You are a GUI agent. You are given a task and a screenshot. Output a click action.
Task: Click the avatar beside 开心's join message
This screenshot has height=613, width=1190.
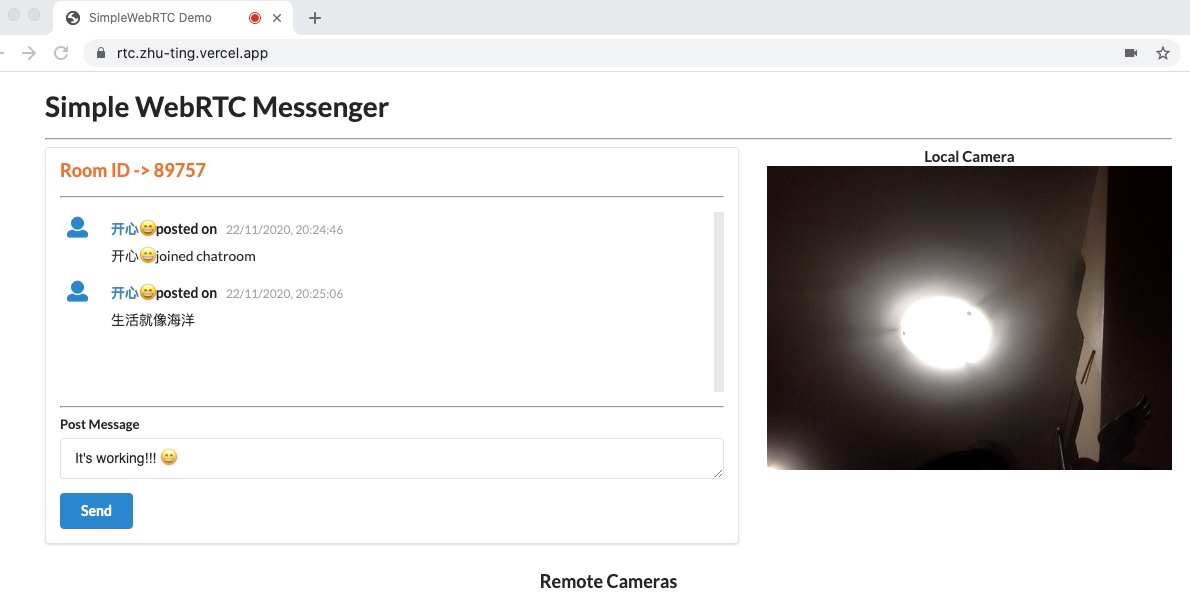point(77,228)
